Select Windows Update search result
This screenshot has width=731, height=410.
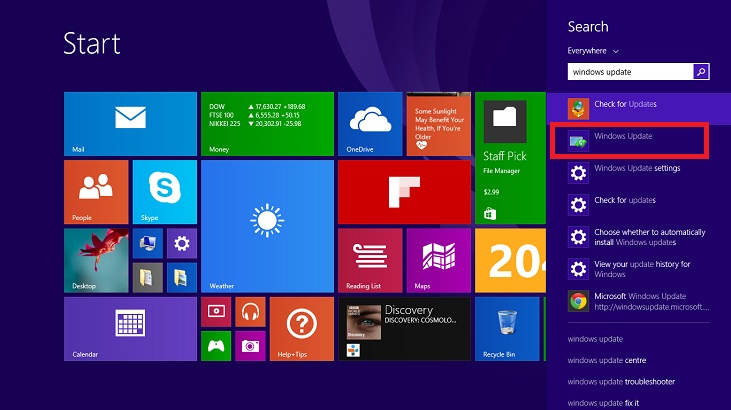pos(630,141)
